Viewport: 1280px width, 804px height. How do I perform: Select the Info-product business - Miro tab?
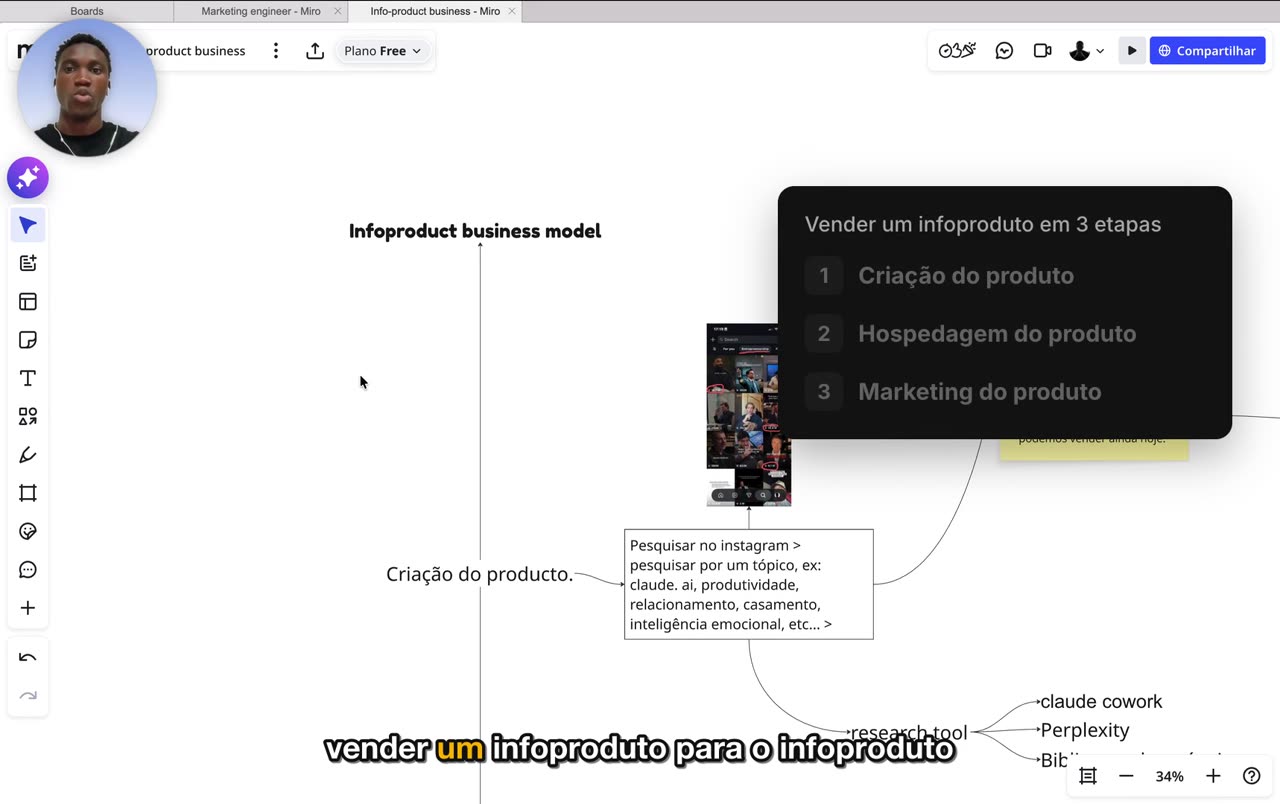(435, 11)
